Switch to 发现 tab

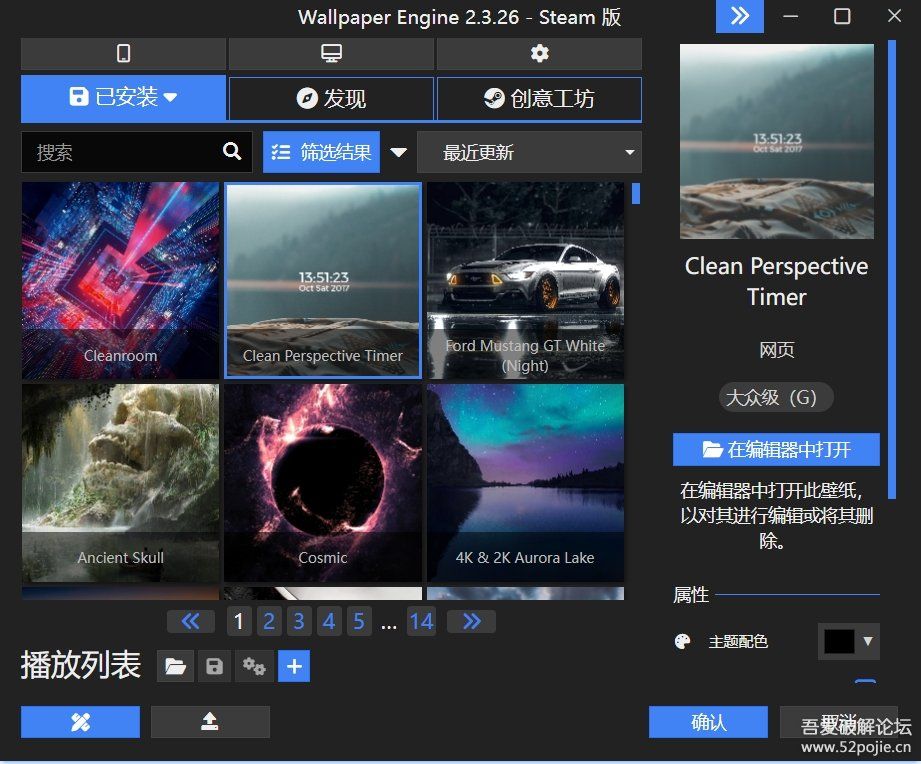(331, 98)
